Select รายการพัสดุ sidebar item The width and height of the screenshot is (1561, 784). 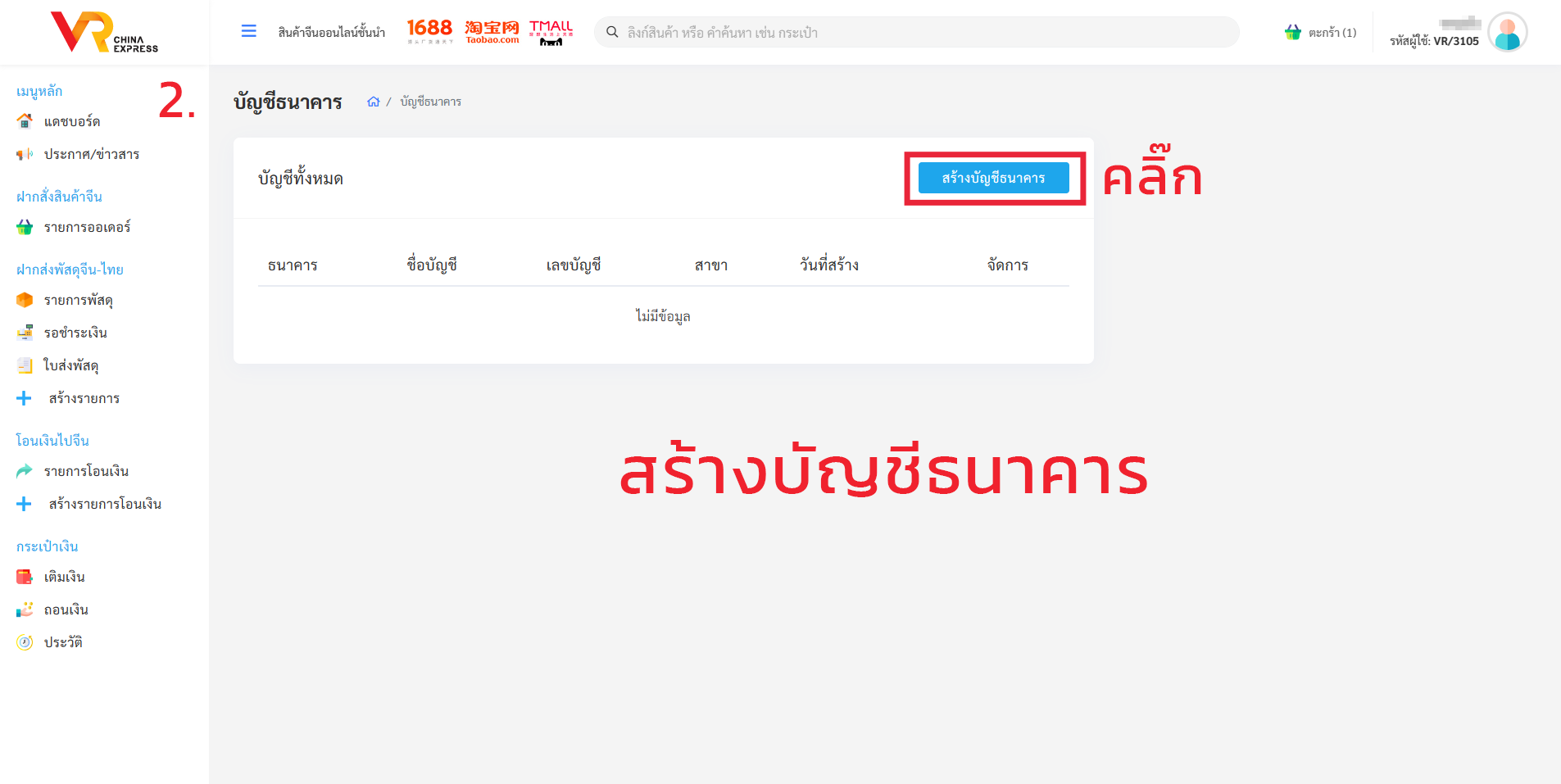(78, 300)
